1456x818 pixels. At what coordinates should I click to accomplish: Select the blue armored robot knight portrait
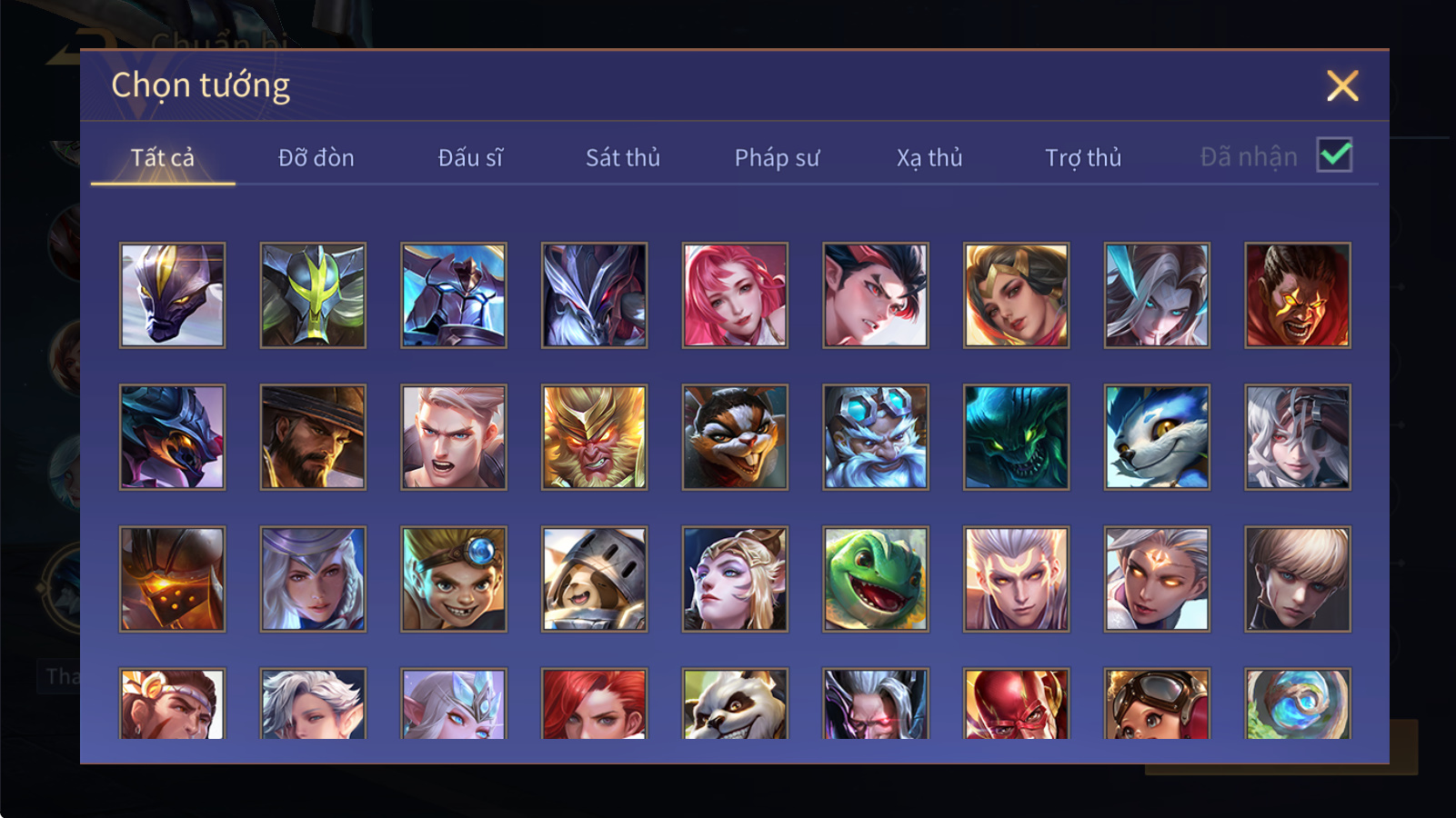[454, 294]
